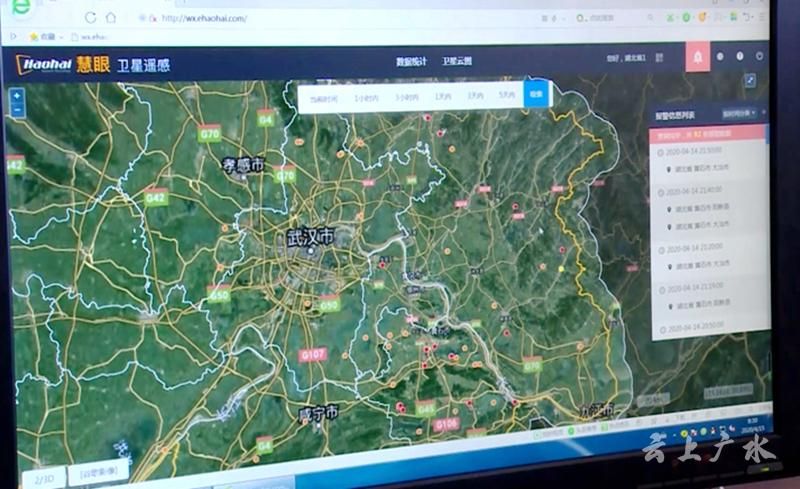Click the 5天内 time range option
Screen dimensions: 800x489
[506, 96]
